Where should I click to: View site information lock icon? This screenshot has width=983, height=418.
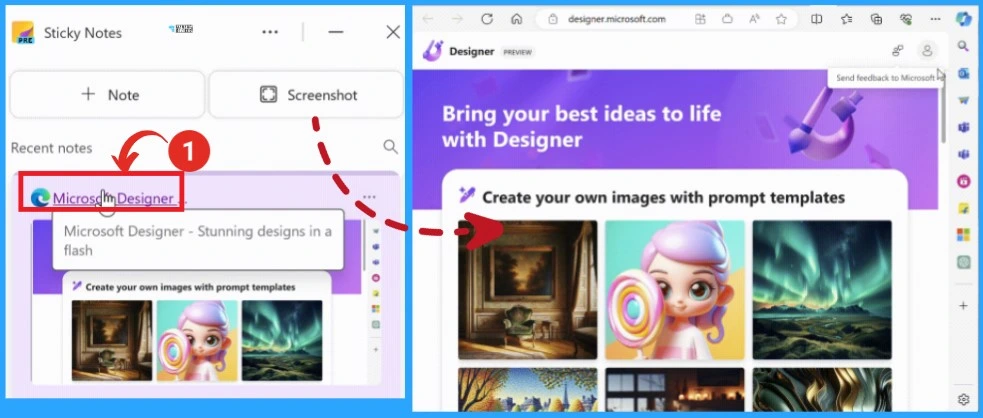pos(552,19)
